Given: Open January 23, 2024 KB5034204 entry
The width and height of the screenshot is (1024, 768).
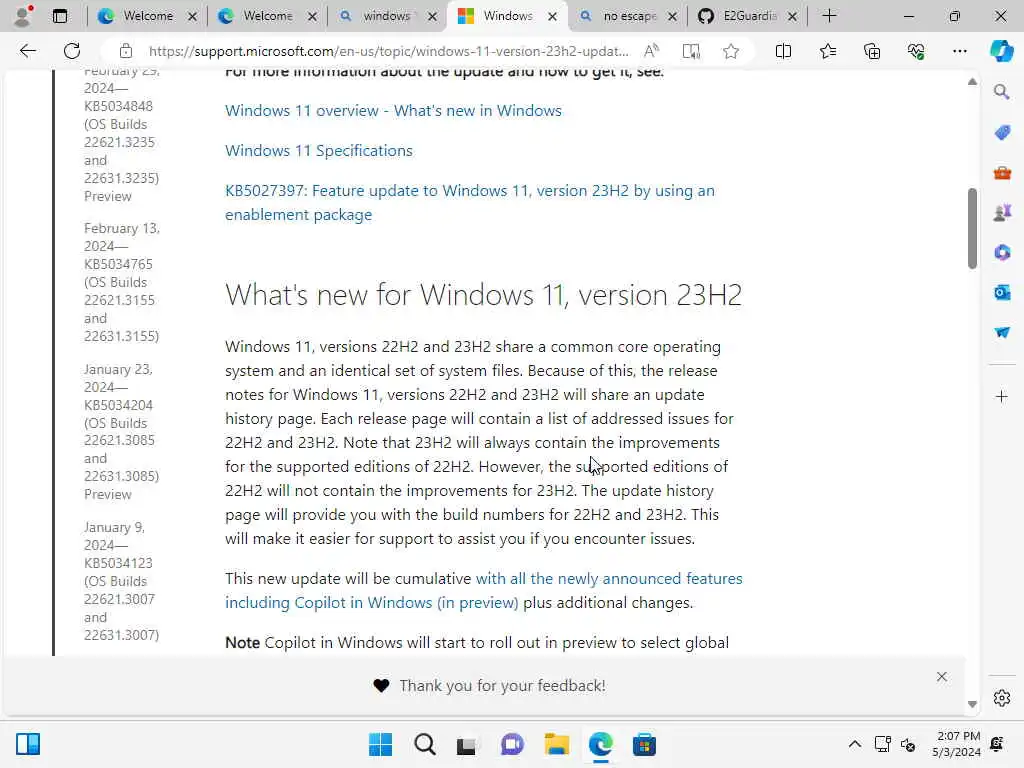Looking at the screenshot, I should tap(121, 432).
